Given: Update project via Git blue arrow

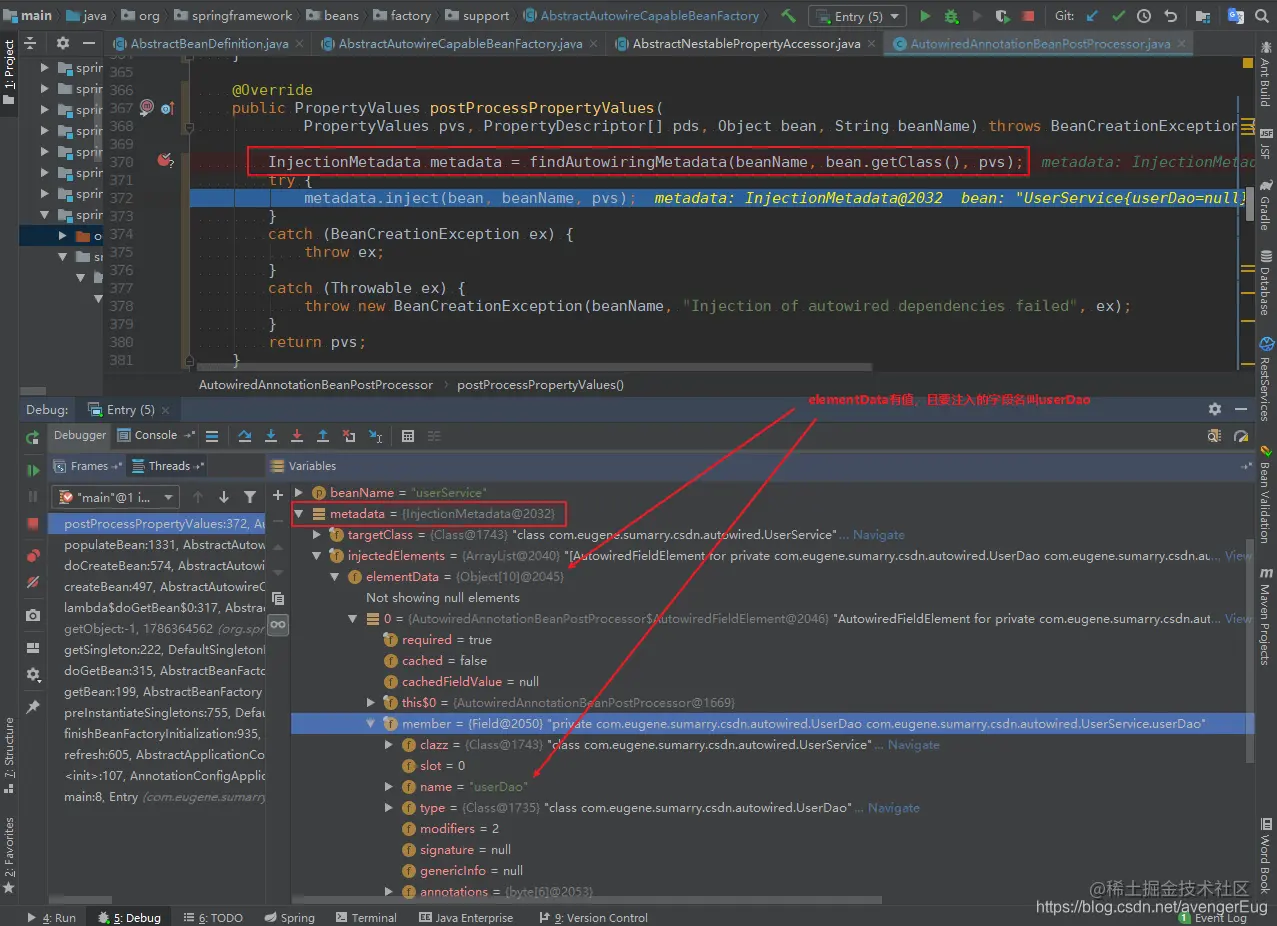Looking at the screenshot, I should 1091,16.
